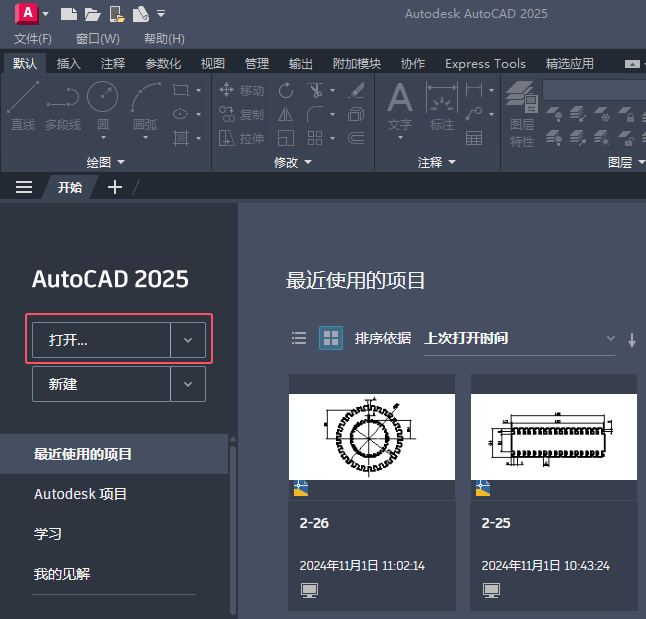Open the file tab hamburger menu
Image resolution: width=646 pixels, height=619 pixels.
[x=24, y=188]
